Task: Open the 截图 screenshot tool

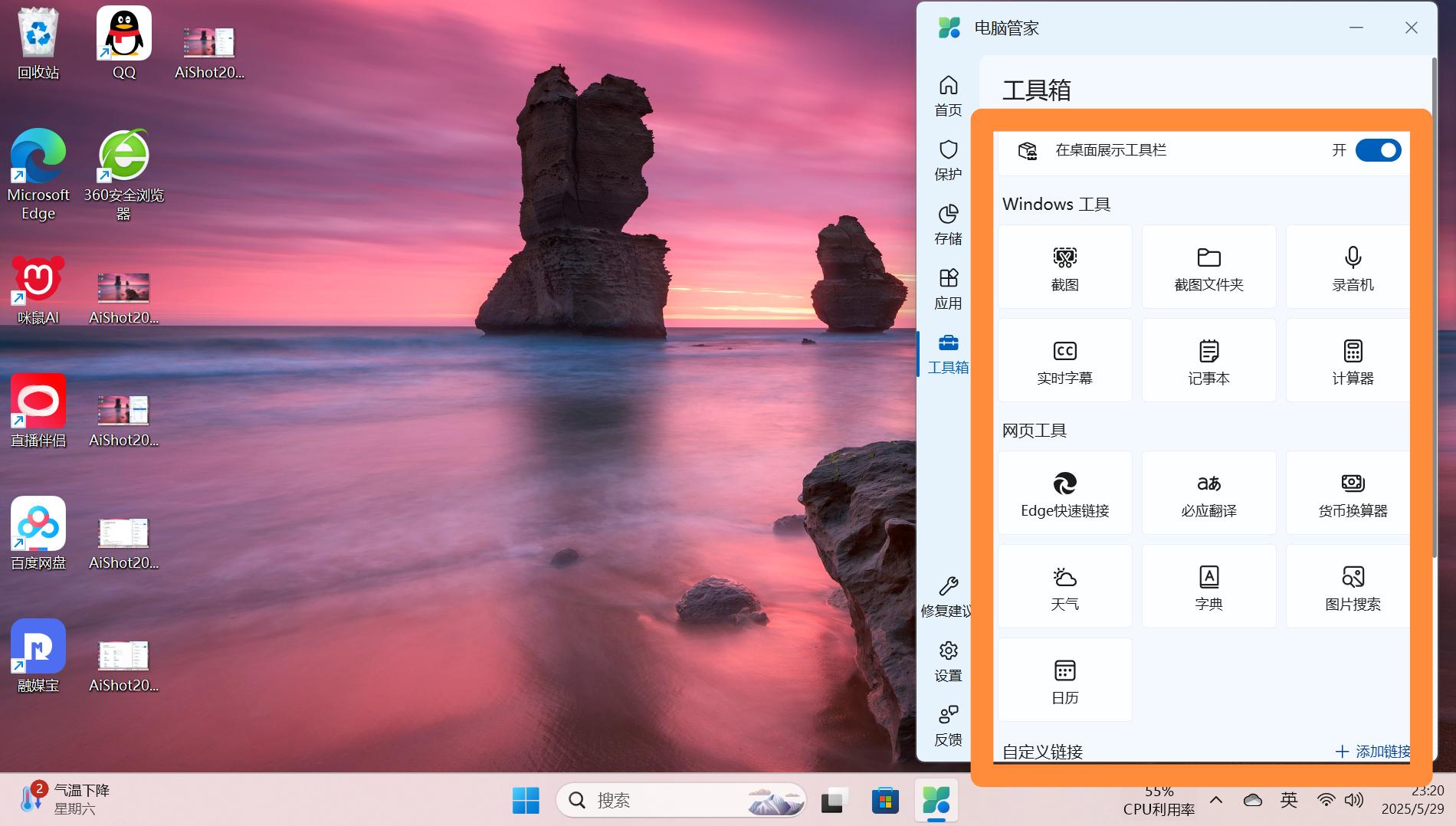Action: [1064, 267]
